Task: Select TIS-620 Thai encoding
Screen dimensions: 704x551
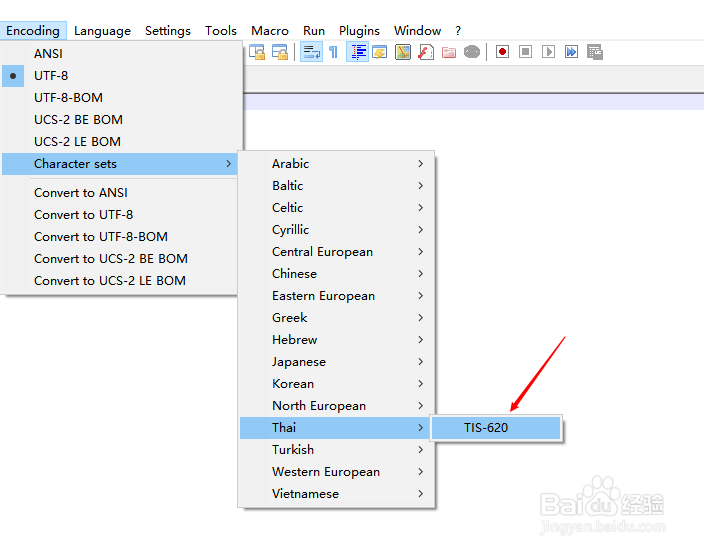Action: [x=496, y=428]
